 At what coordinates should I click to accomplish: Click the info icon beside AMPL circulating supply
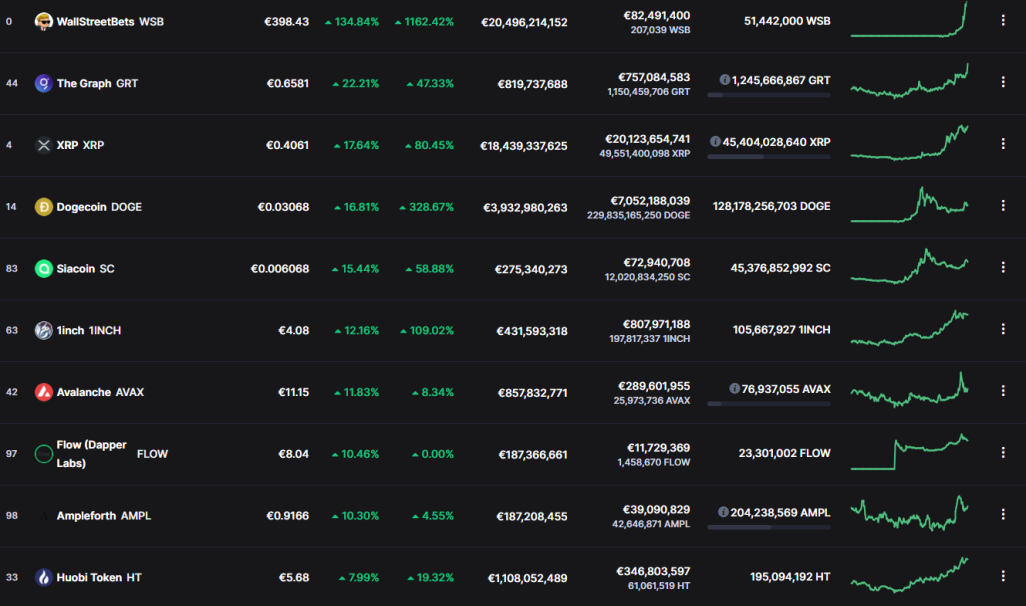[x=723, y=512]
